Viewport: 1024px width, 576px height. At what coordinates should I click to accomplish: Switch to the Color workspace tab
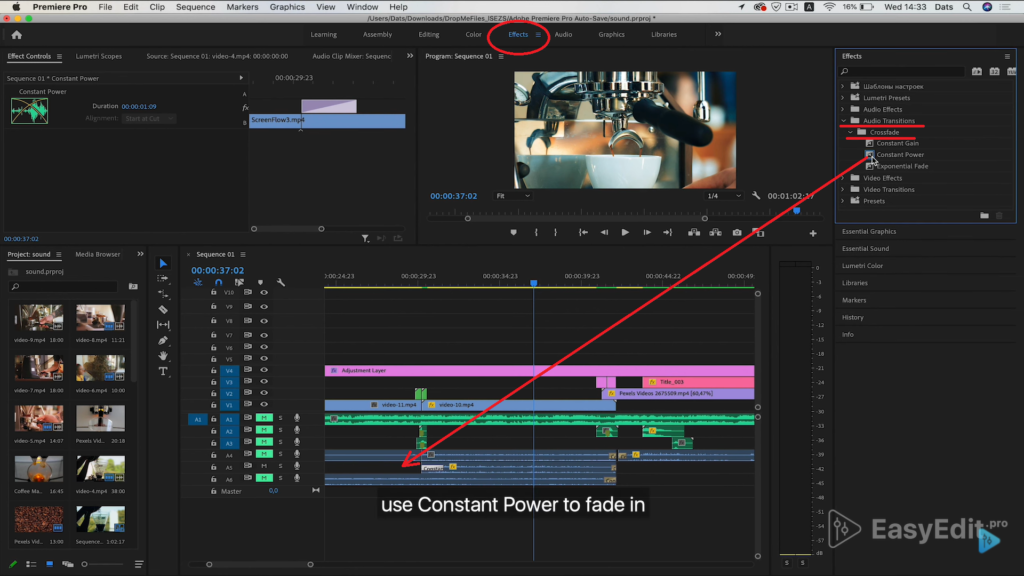473,35
